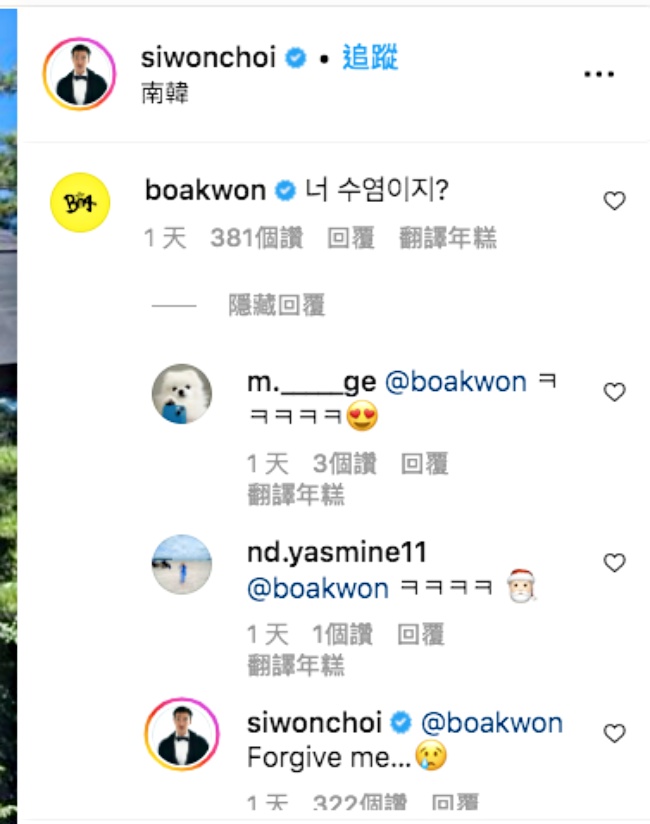
Task: Open the 南韓 location link
Action: pos(164,94)
